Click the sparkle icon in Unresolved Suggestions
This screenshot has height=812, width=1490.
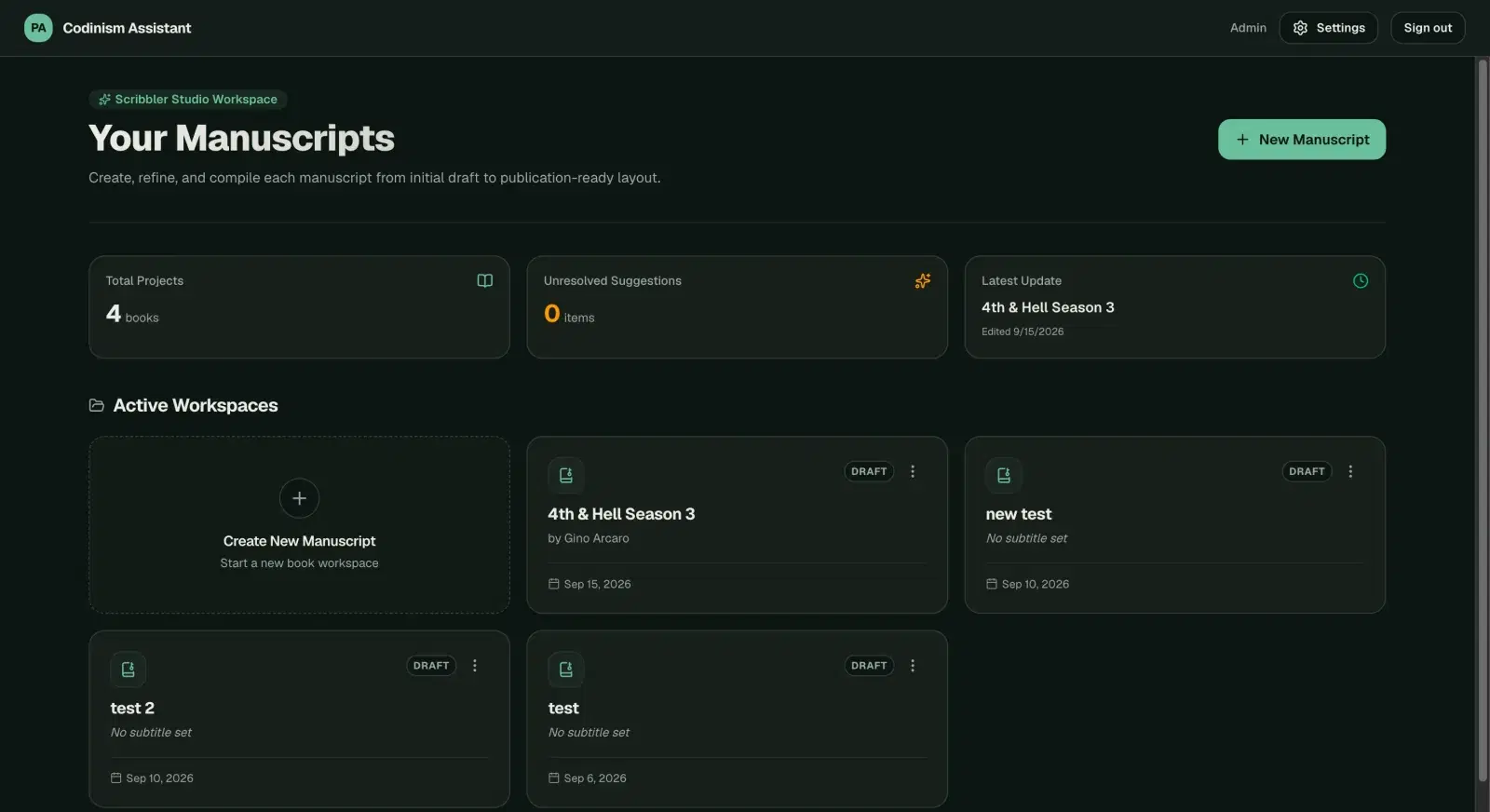point(923,280)
